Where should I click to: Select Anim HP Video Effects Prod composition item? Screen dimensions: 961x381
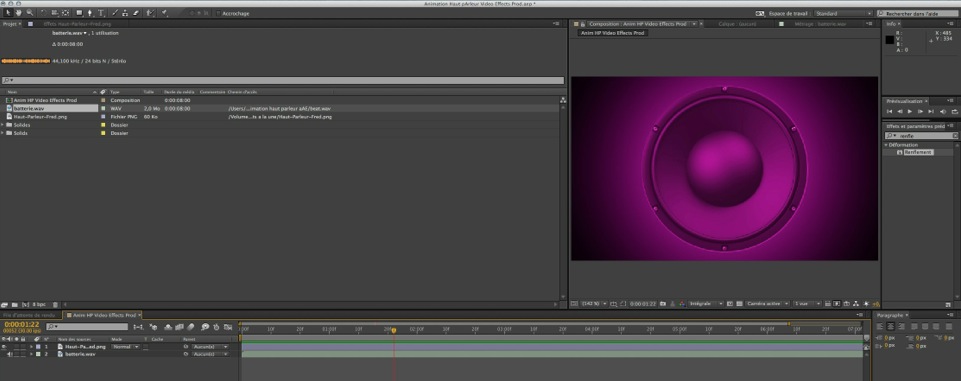pos(45,100)
